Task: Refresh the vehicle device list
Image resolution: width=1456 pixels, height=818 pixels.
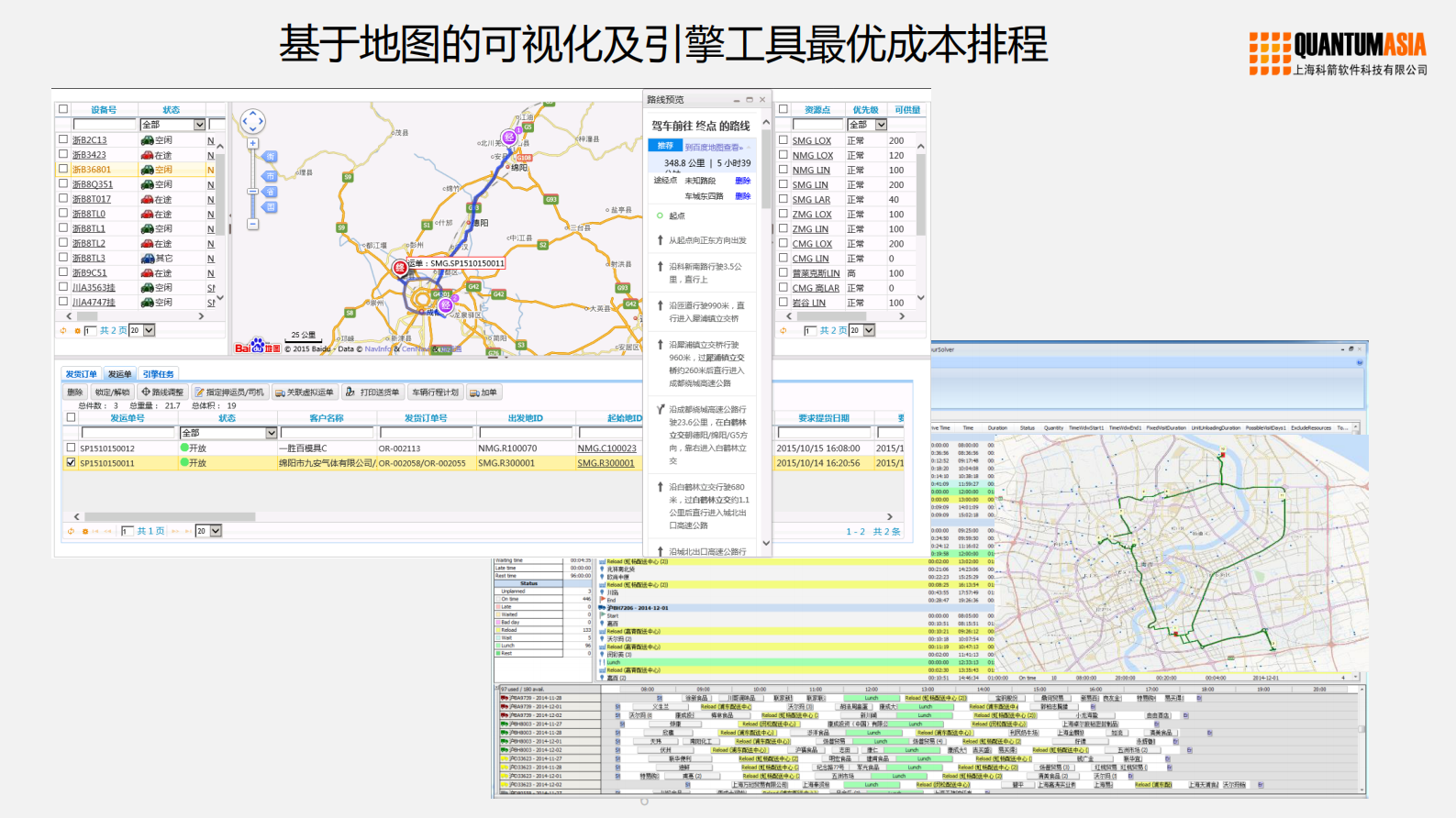Action: (63, 330)
